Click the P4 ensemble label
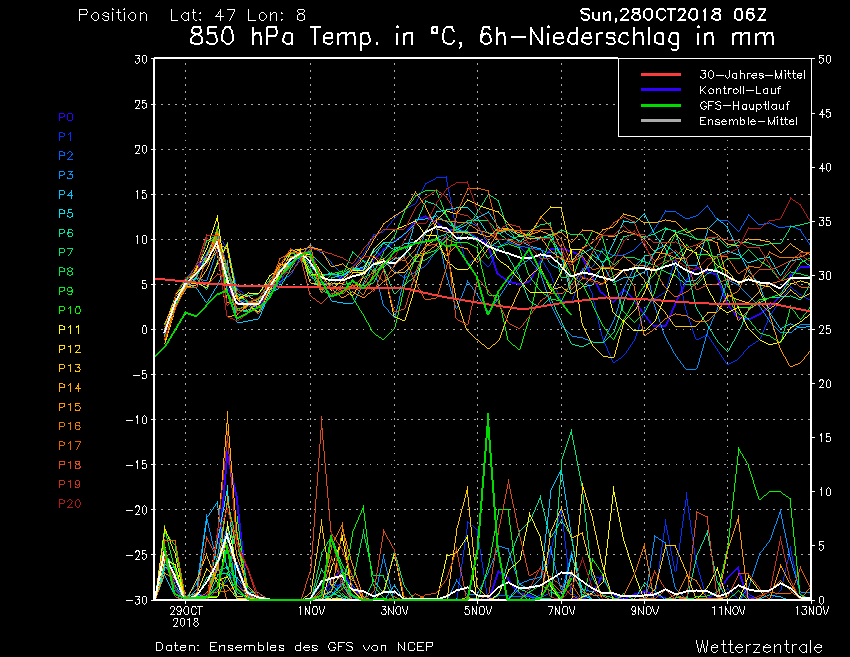Viewport: 850px width, 657px height. click(66, 194)
